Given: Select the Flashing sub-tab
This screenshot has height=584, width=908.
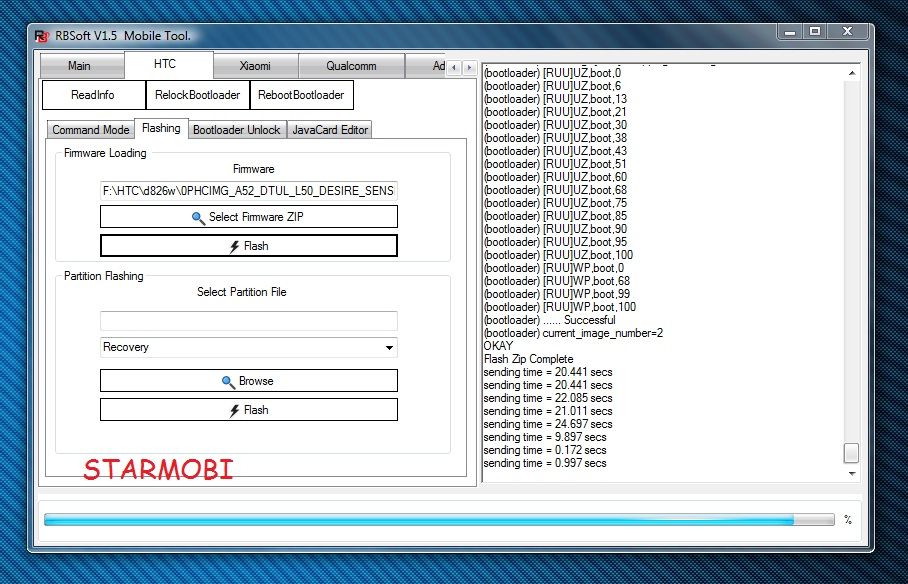Looking at the screenshot, I should point(161,128).
